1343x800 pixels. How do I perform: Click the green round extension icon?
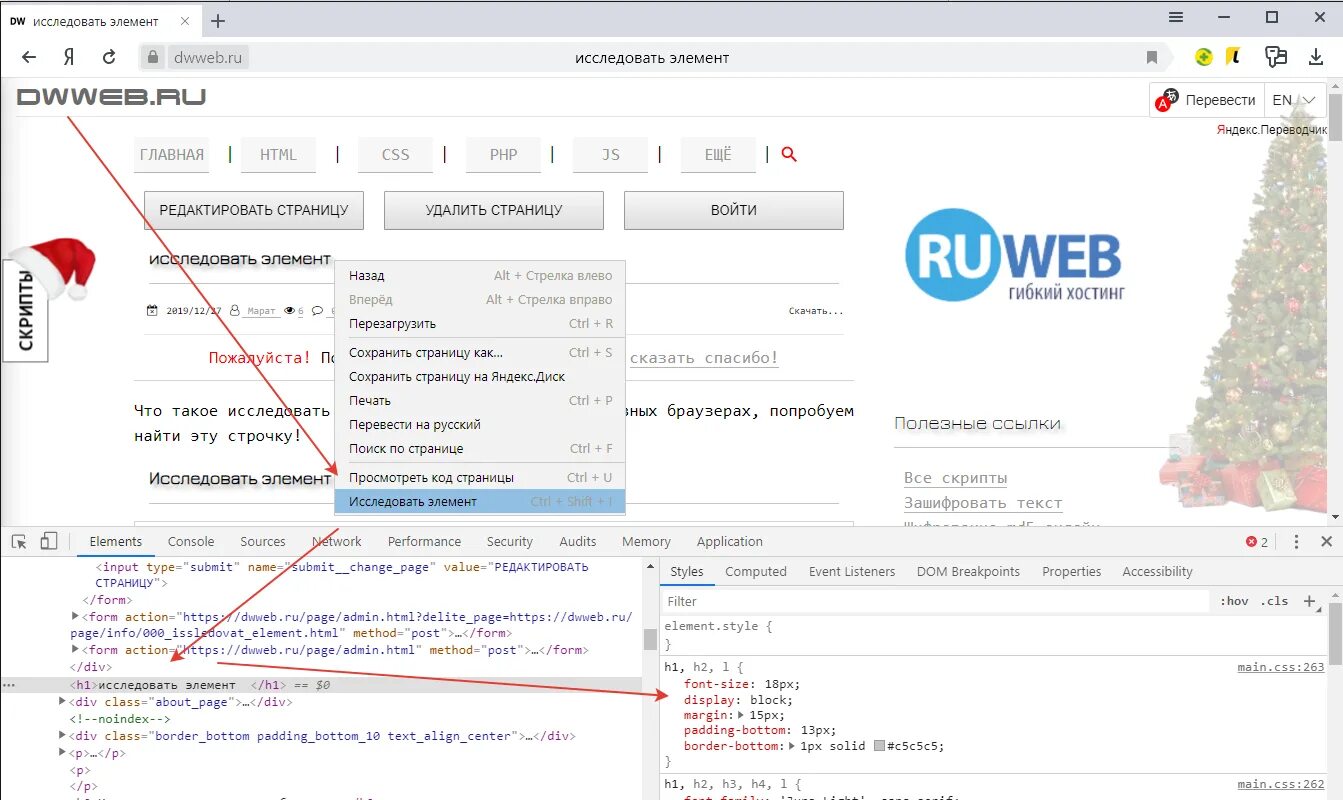tap(1204, 57)
